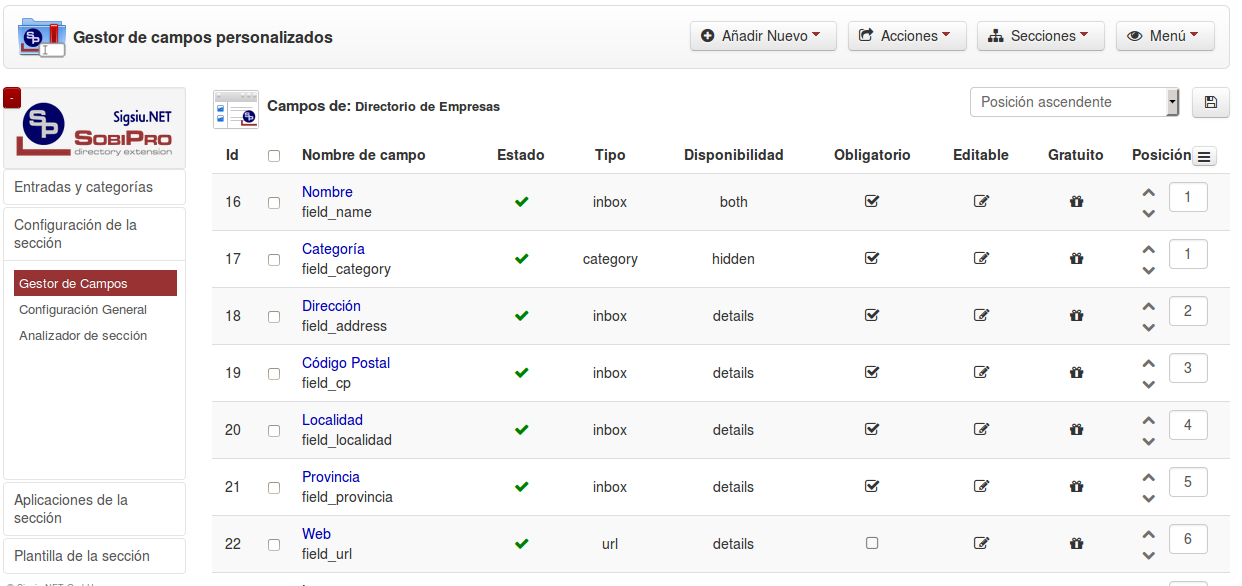1242x586 pixels.
Task: Click the gratuito gift icon for Localidad
Action: coord(1076,429)
